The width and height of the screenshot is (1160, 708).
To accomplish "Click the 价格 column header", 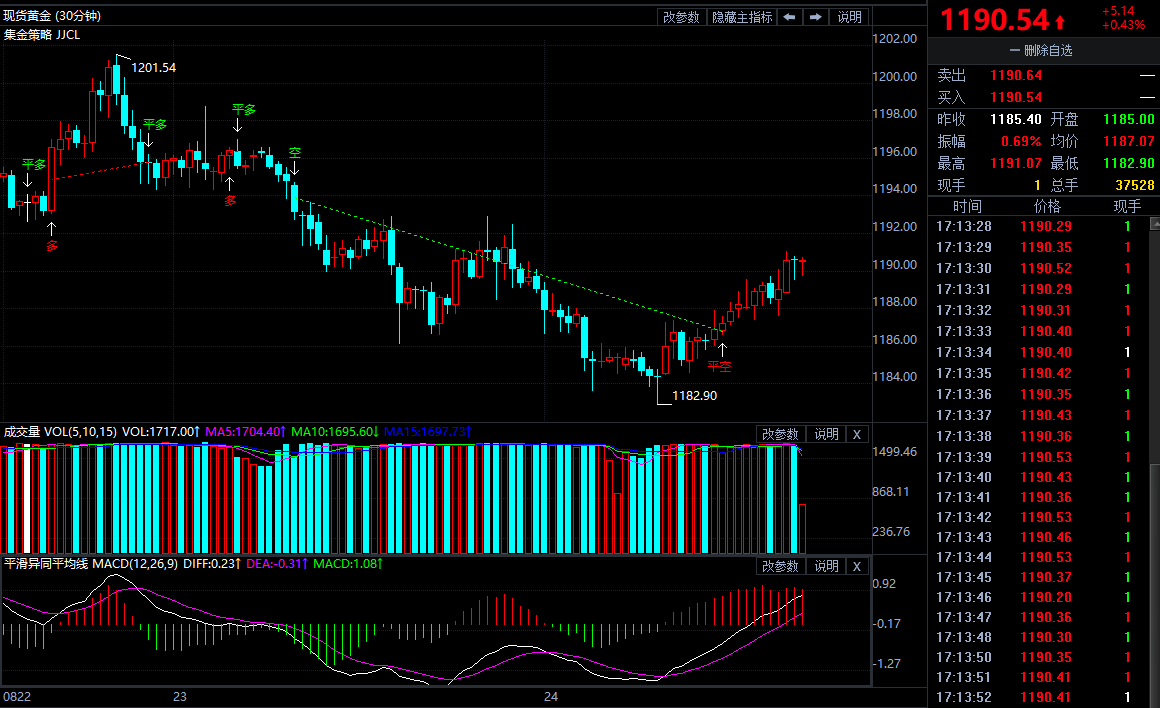I will tap(1047, 206).
